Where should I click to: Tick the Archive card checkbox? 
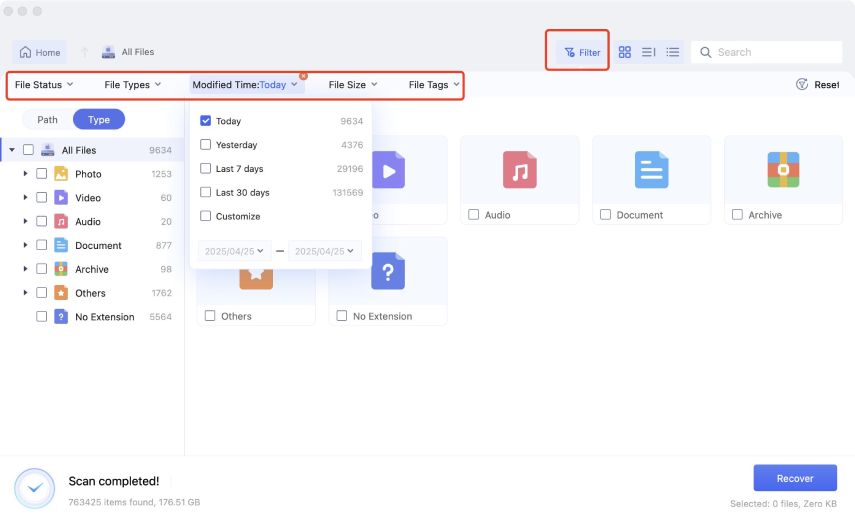tap(737, 214)
